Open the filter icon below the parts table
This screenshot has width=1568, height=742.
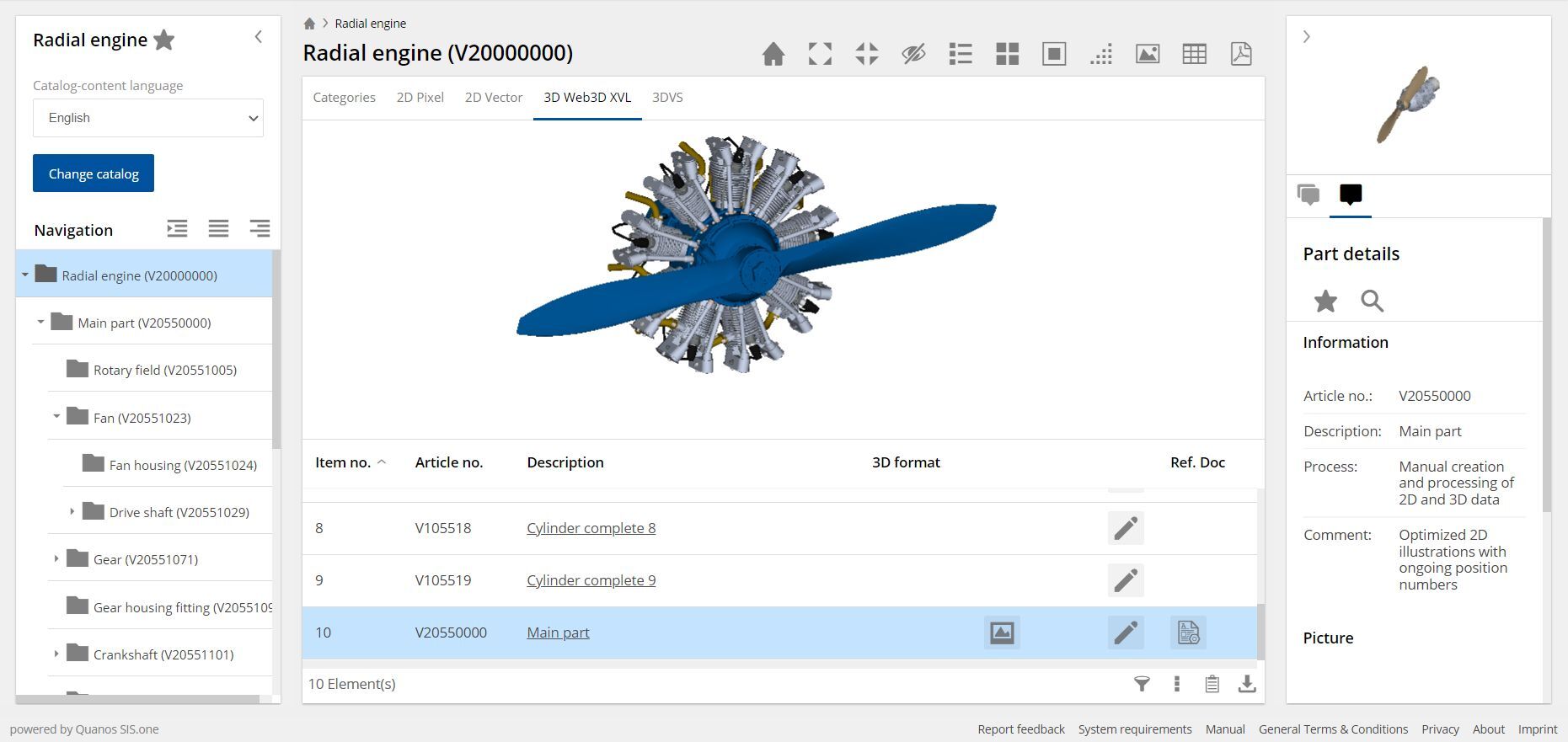(1142, 684)
